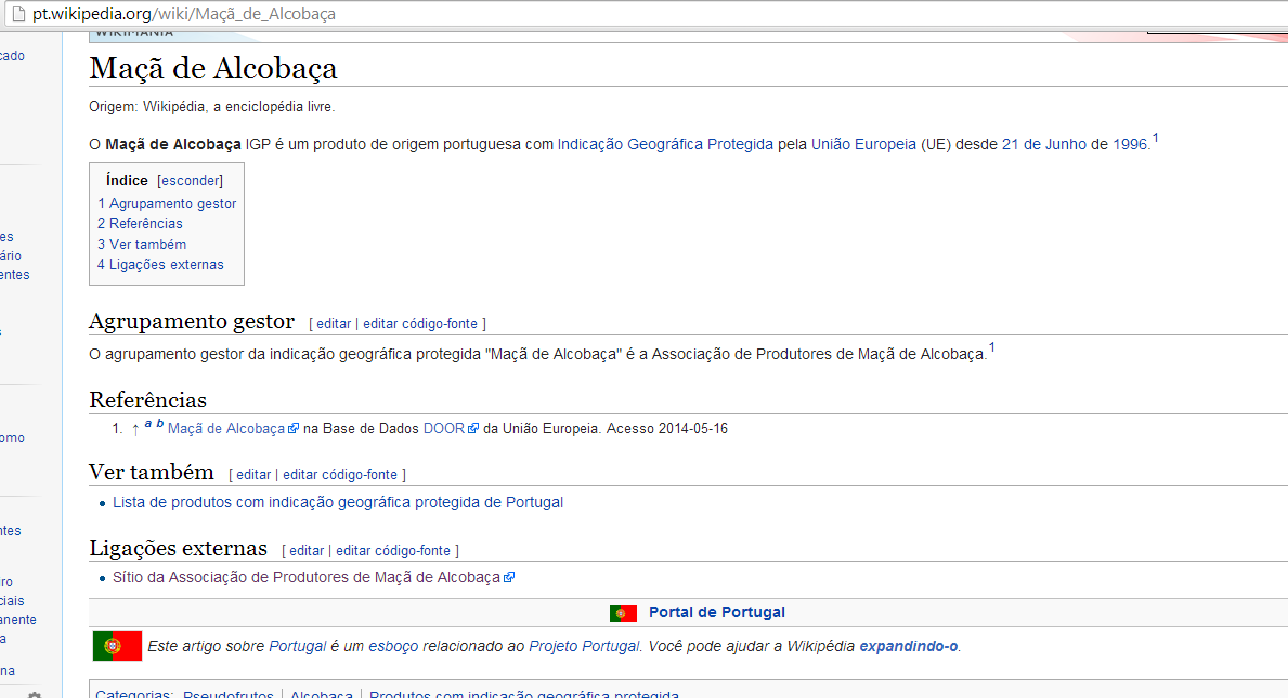Click editar next to Ligações externas heading
1288x698 pixels.
tap(306, 551)
